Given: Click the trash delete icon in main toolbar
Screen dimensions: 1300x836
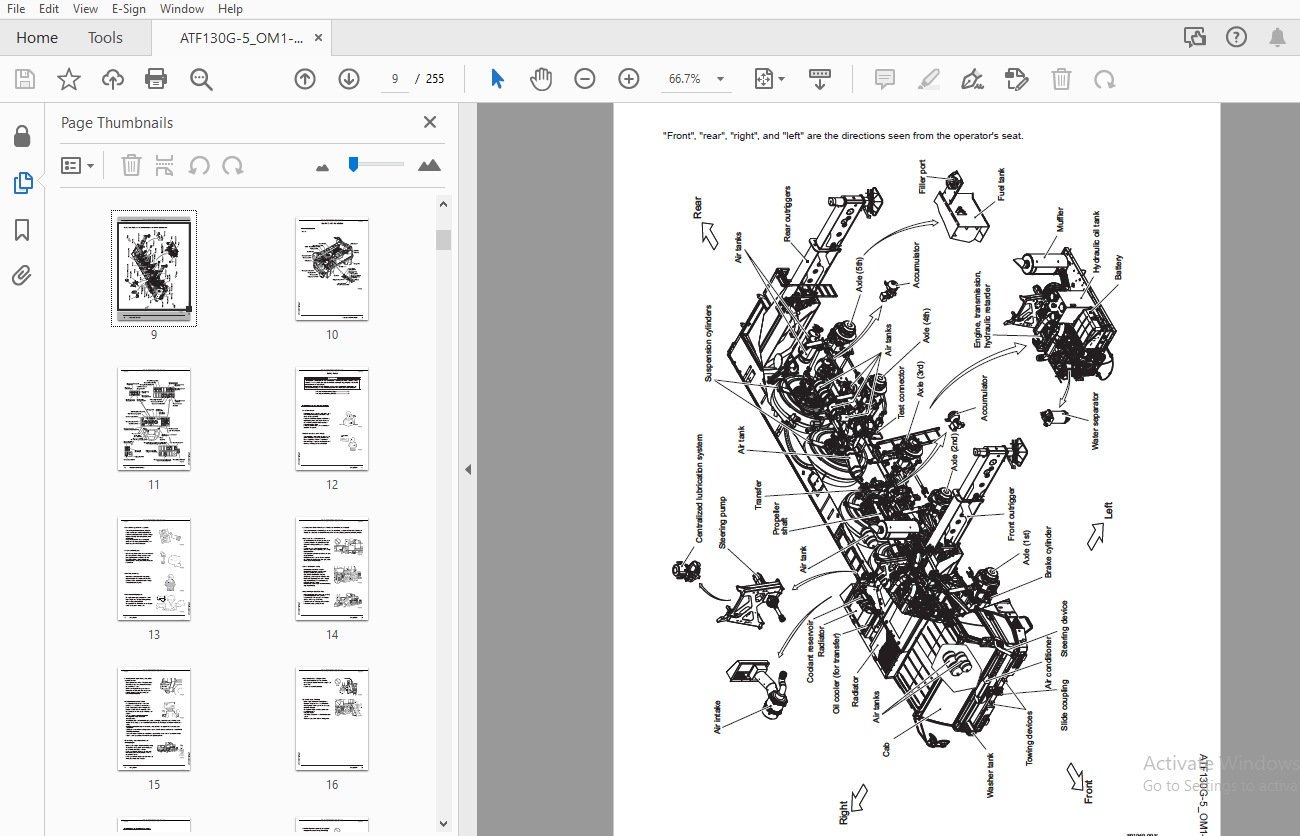Looking at the screenshot, I should 1061,79.
